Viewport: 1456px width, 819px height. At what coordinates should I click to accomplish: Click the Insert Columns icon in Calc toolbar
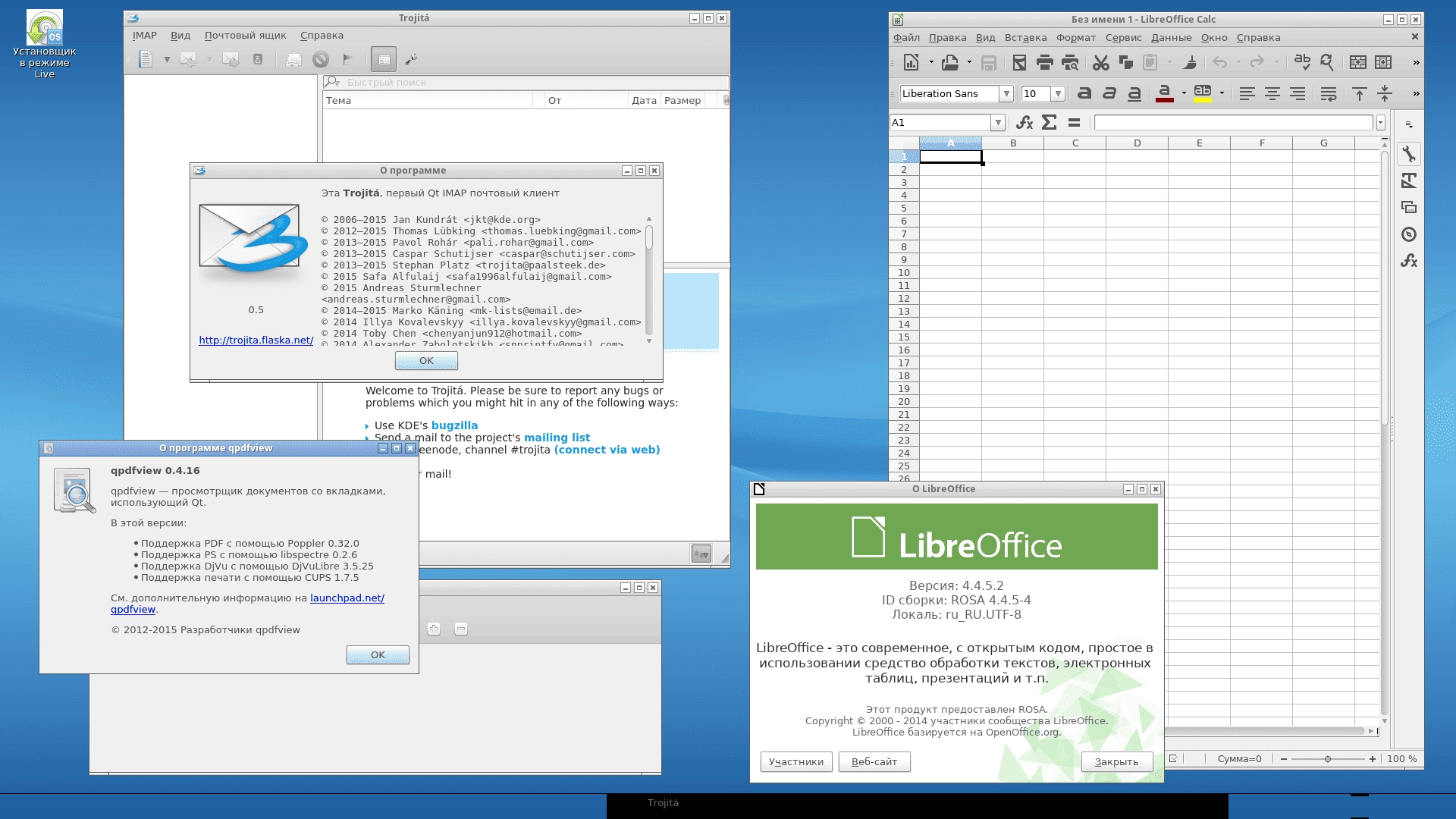(1384, 62)
